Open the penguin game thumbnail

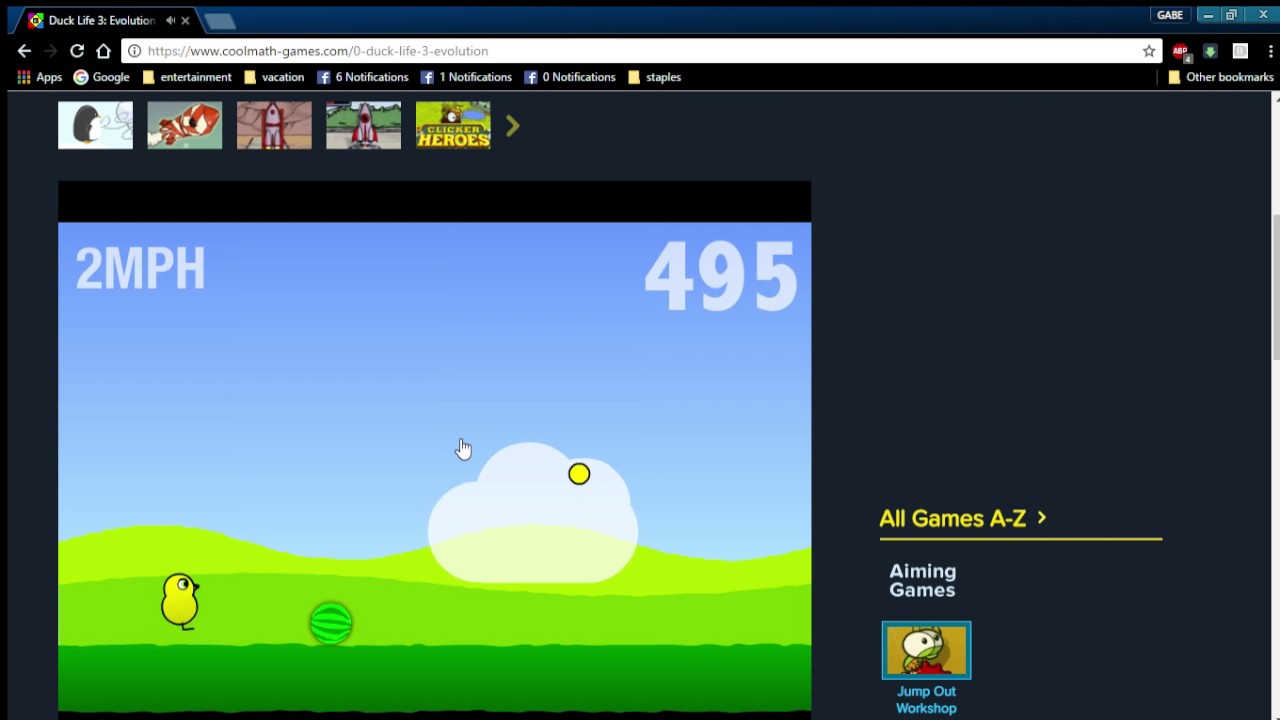[95, 125]
